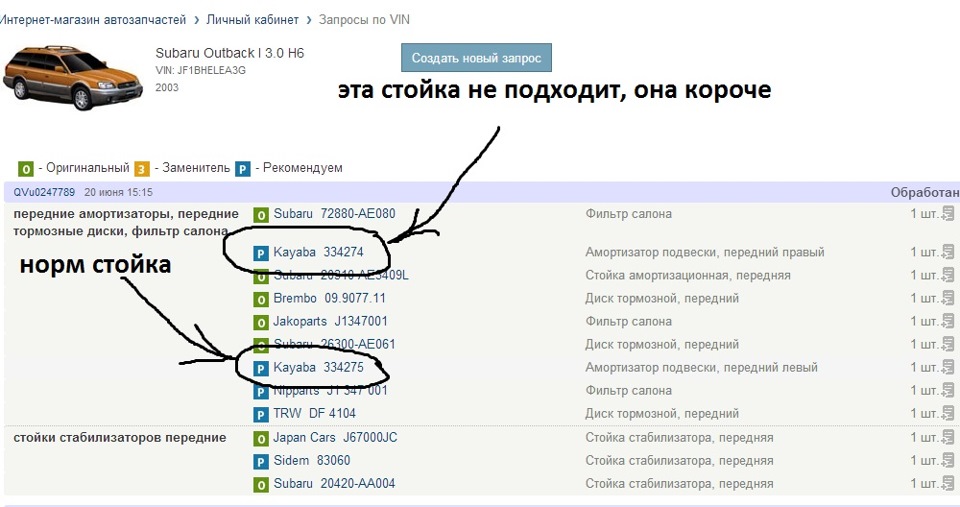960x507 pixels.
Task: Click the blue P badge beside TRW DF 4104
Action: (x=261, y=415)
